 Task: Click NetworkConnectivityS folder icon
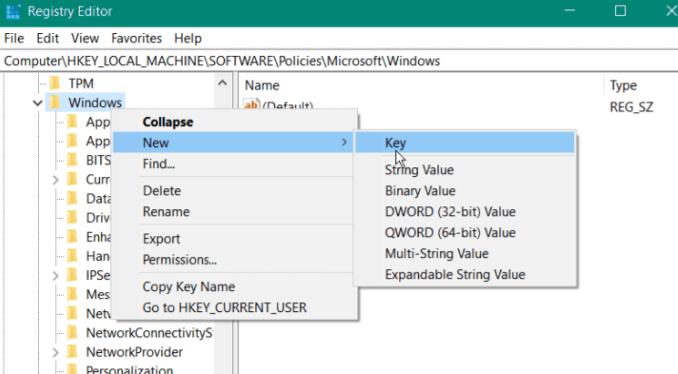tap(72, 332)
